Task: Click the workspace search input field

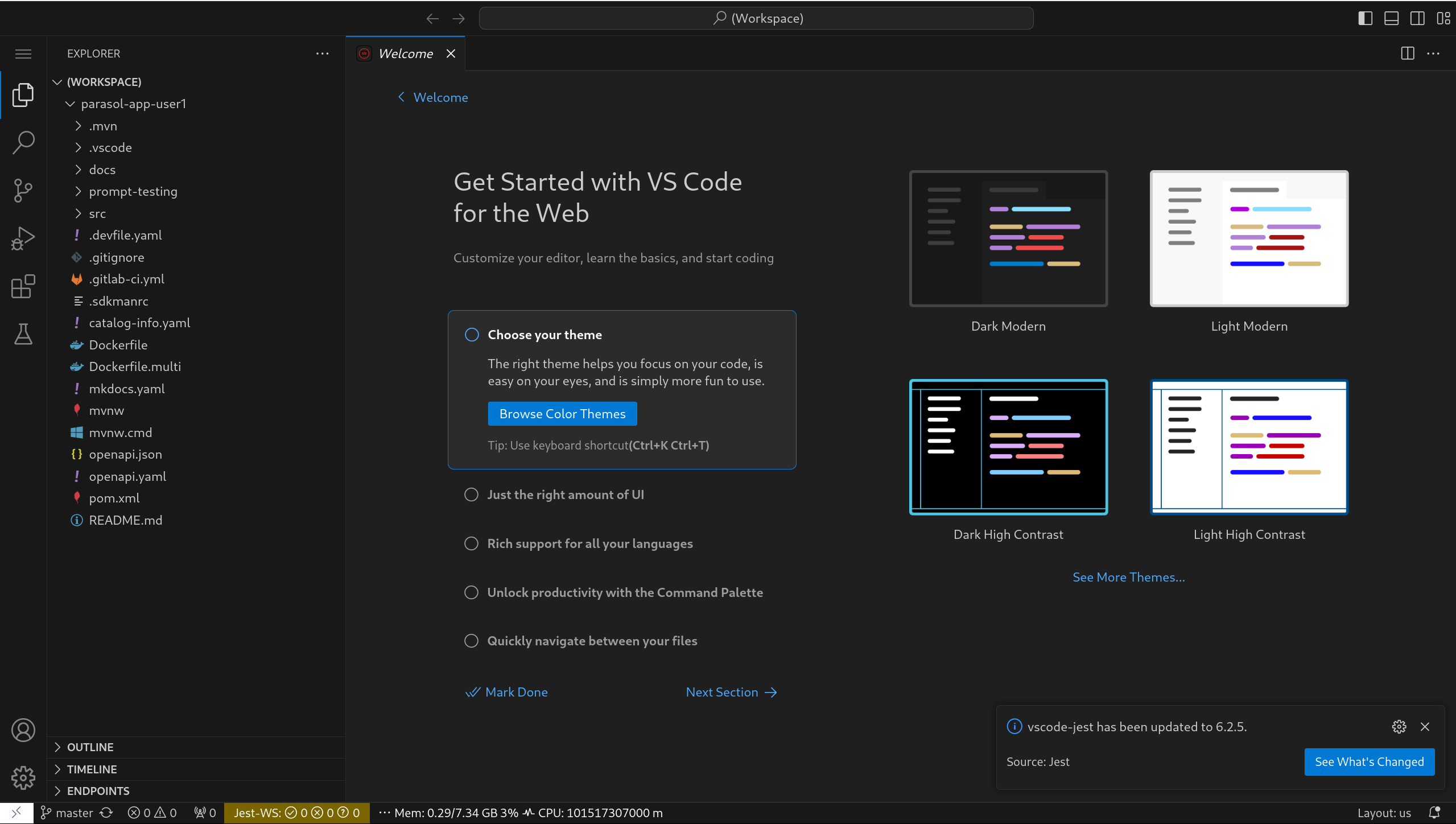Action: point(756,18)
